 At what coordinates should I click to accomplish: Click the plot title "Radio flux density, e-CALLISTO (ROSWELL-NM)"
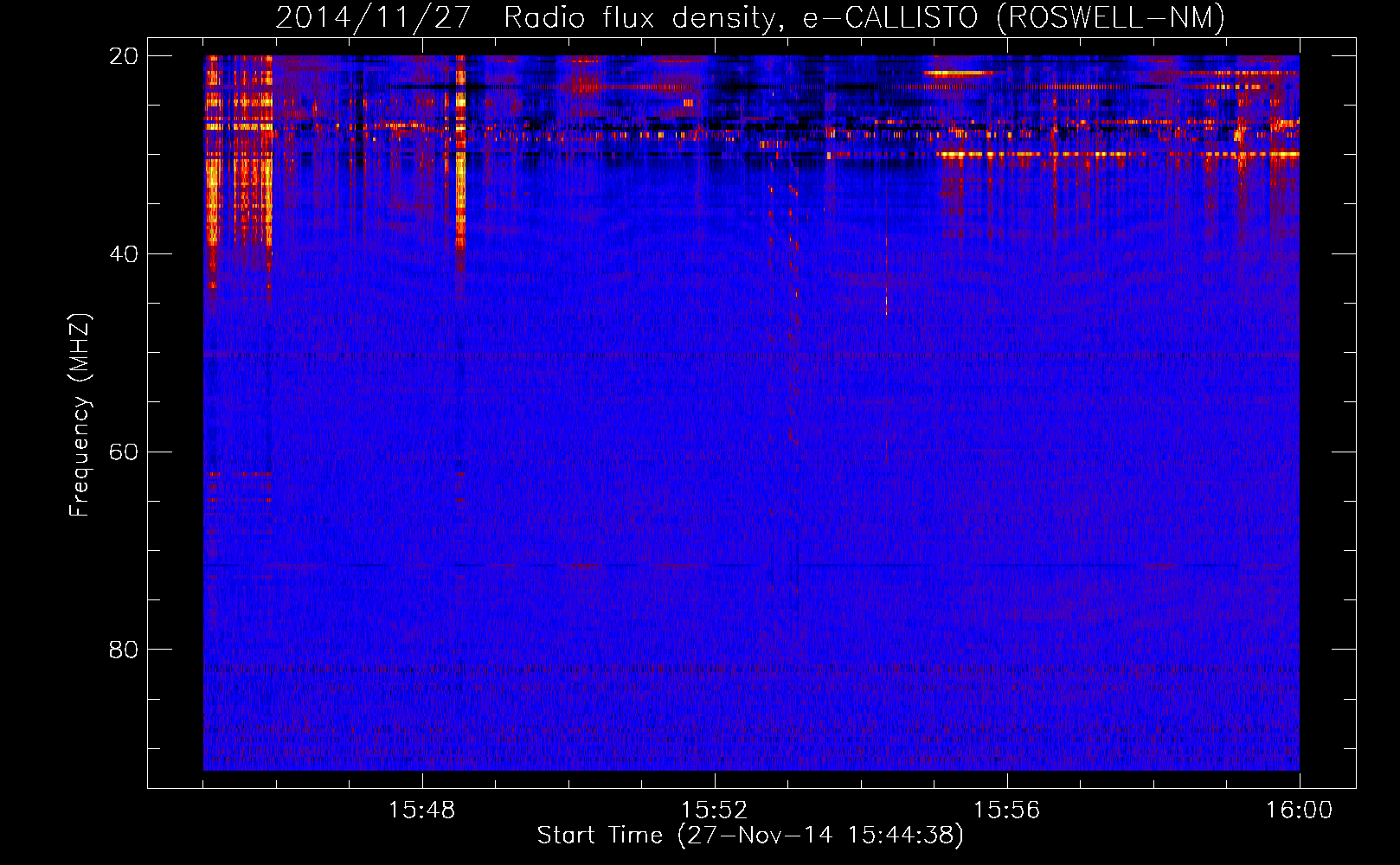tap(864, 17)
